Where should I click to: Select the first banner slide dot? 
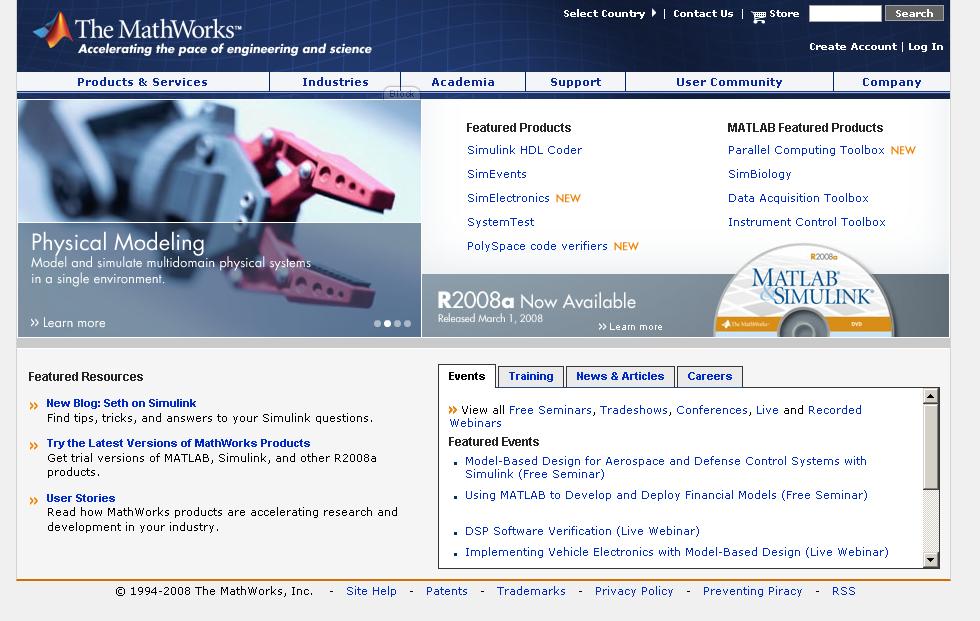click(x=378, y=324)
